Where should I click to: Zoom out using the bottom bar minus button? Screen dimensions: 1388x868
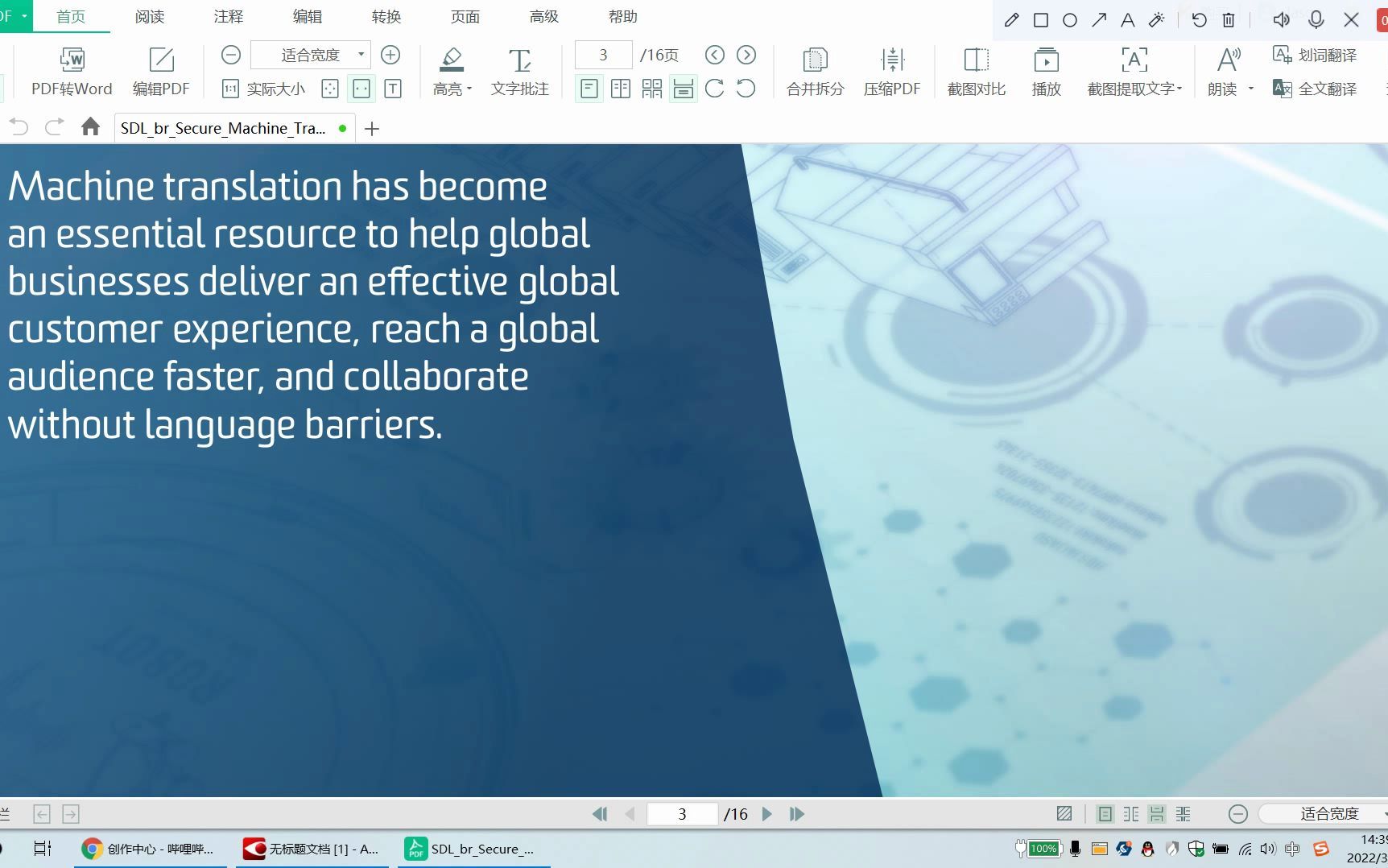point(1238,814)
